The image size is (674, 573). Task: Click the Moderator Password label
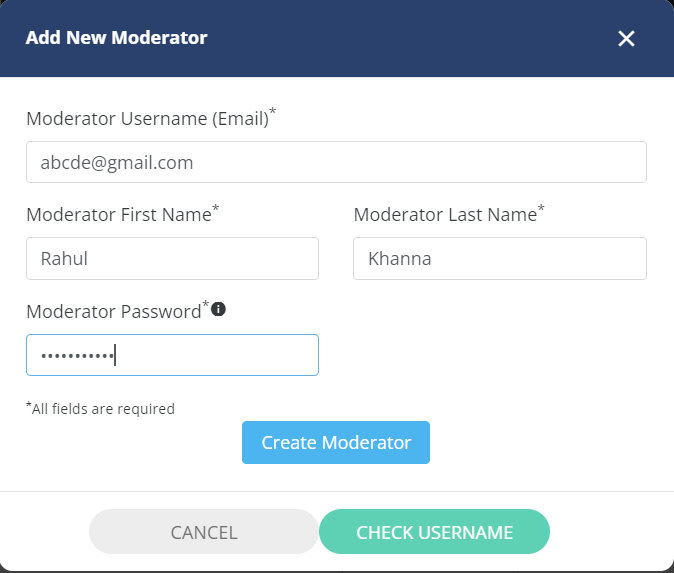(114, 312)
